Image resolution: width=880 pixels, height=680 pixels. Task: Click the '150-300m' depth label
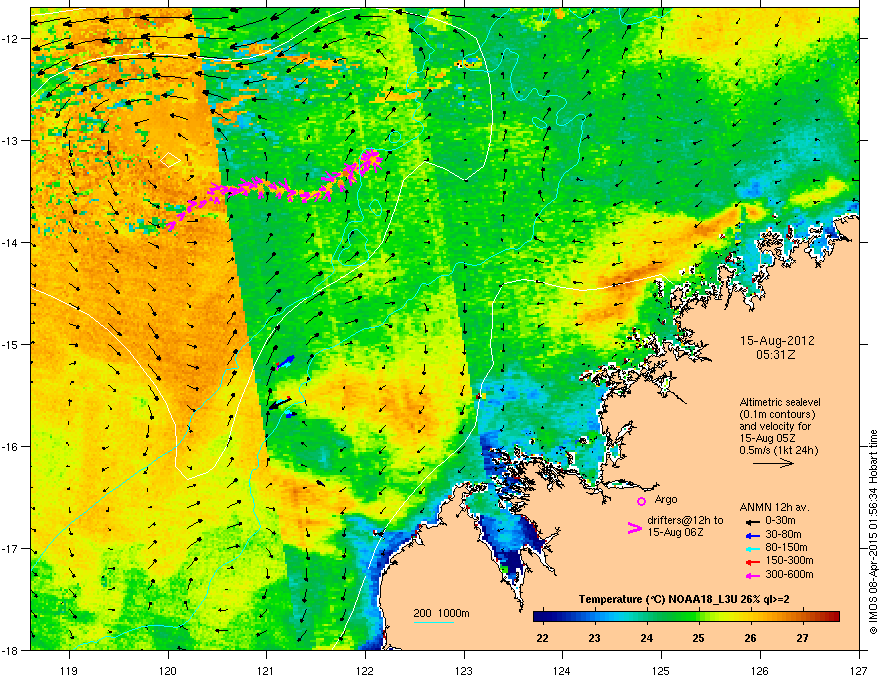click(789, 560)
